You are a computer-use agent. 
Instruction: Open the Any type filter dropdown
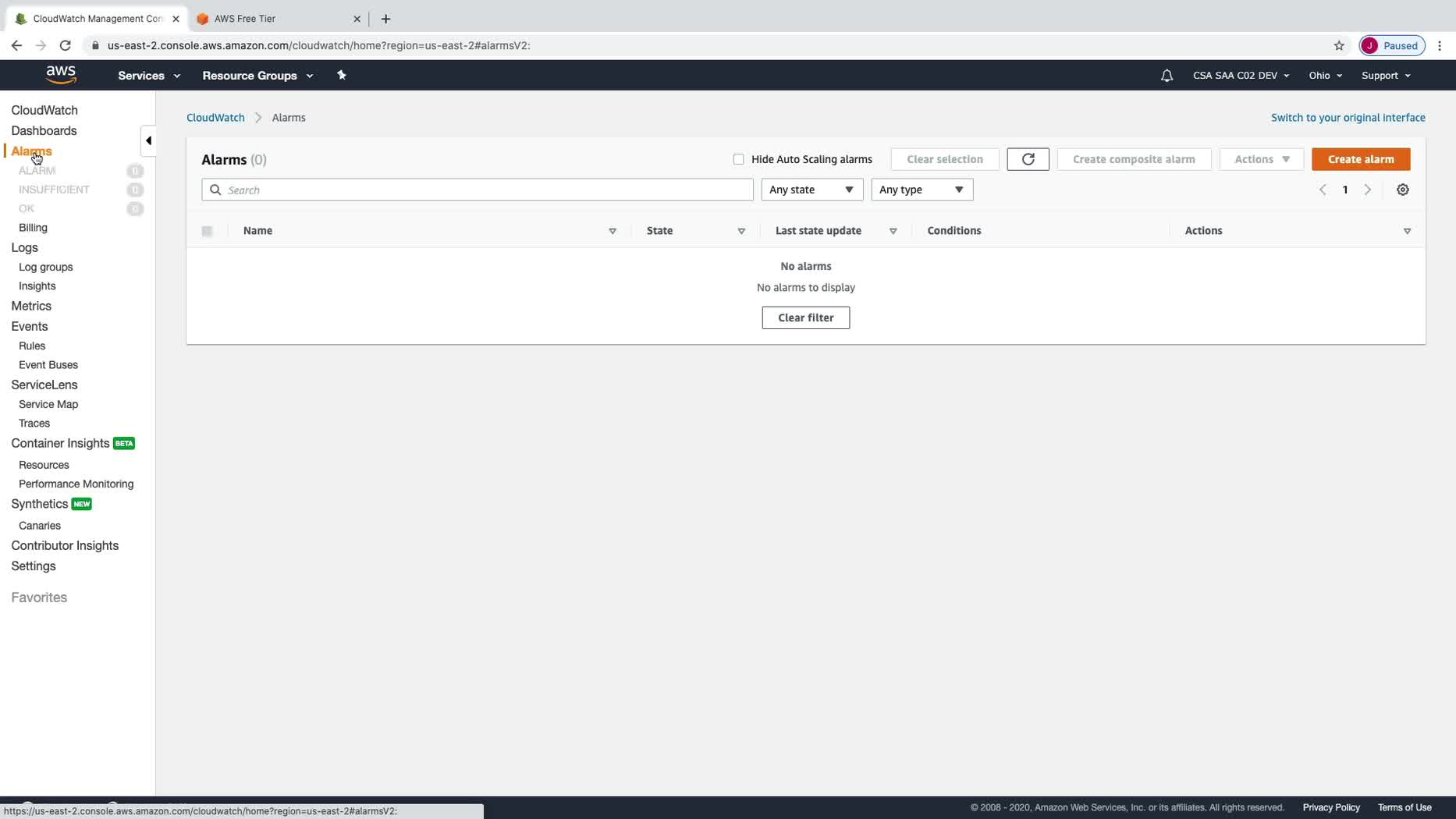pyautogui.click(x=922, y=190)
